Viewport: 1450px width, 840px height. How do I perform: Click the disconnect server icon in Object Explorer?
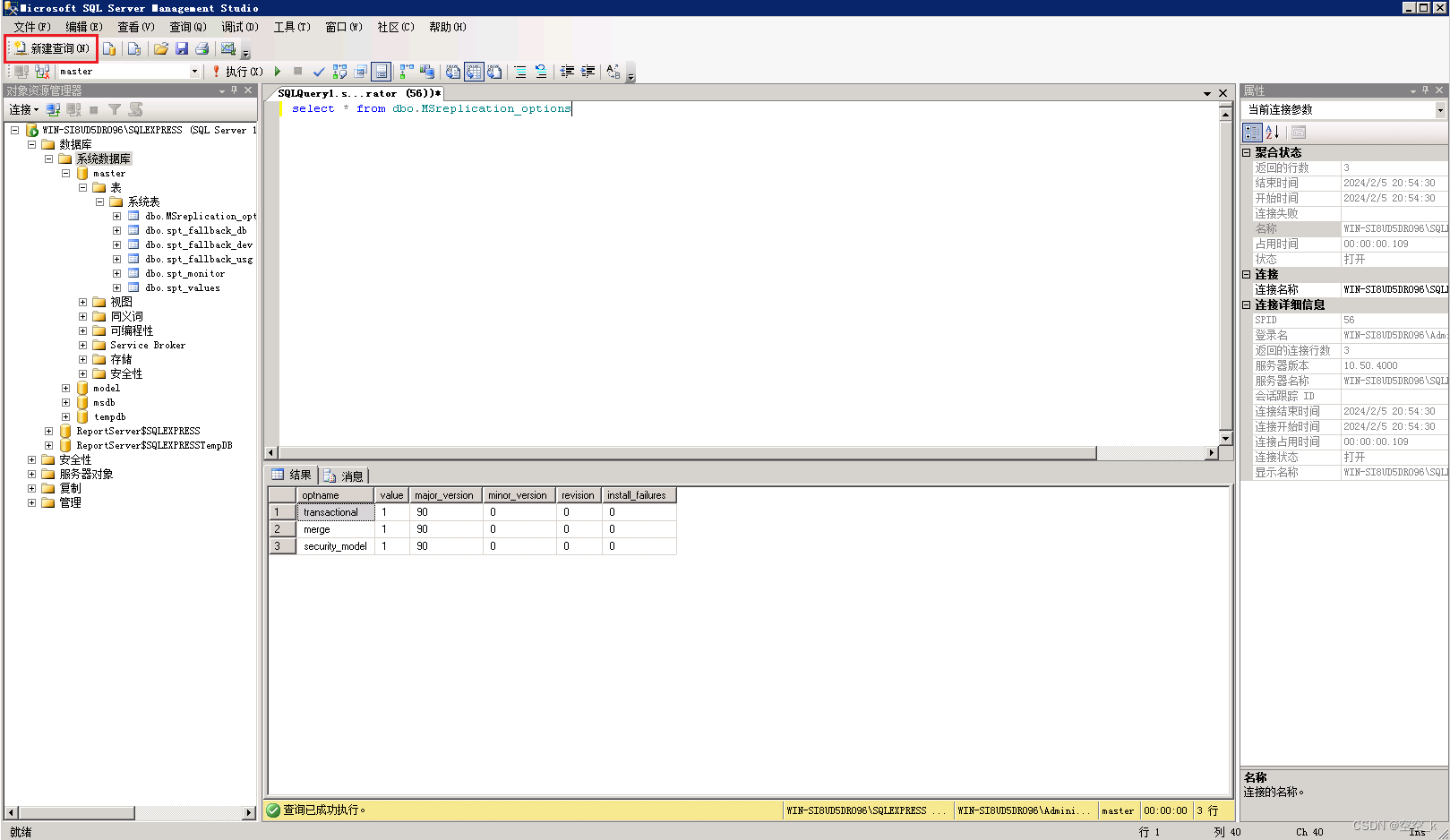pos(73,109)
